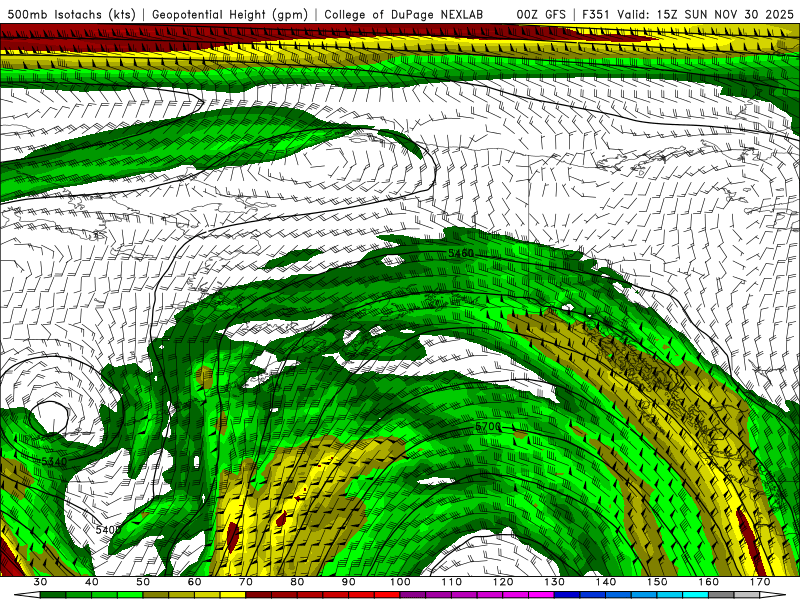
Task: Click the 110 value on the color scale
Action: pos(452,582)
